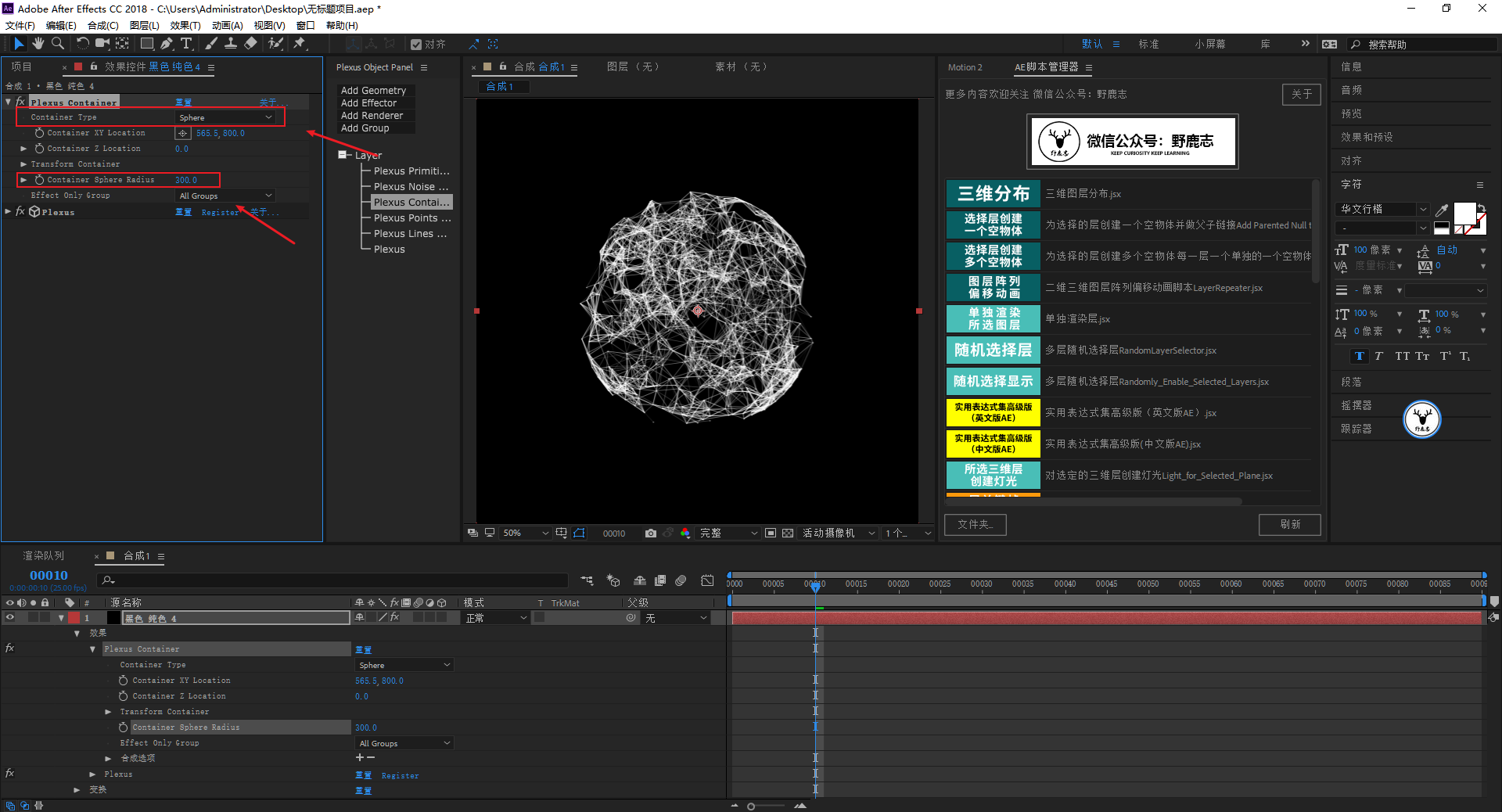This screenshot has height=812, width=1502.
Task: Click the 刷新 button in script manager
Action: (1289, 525)
